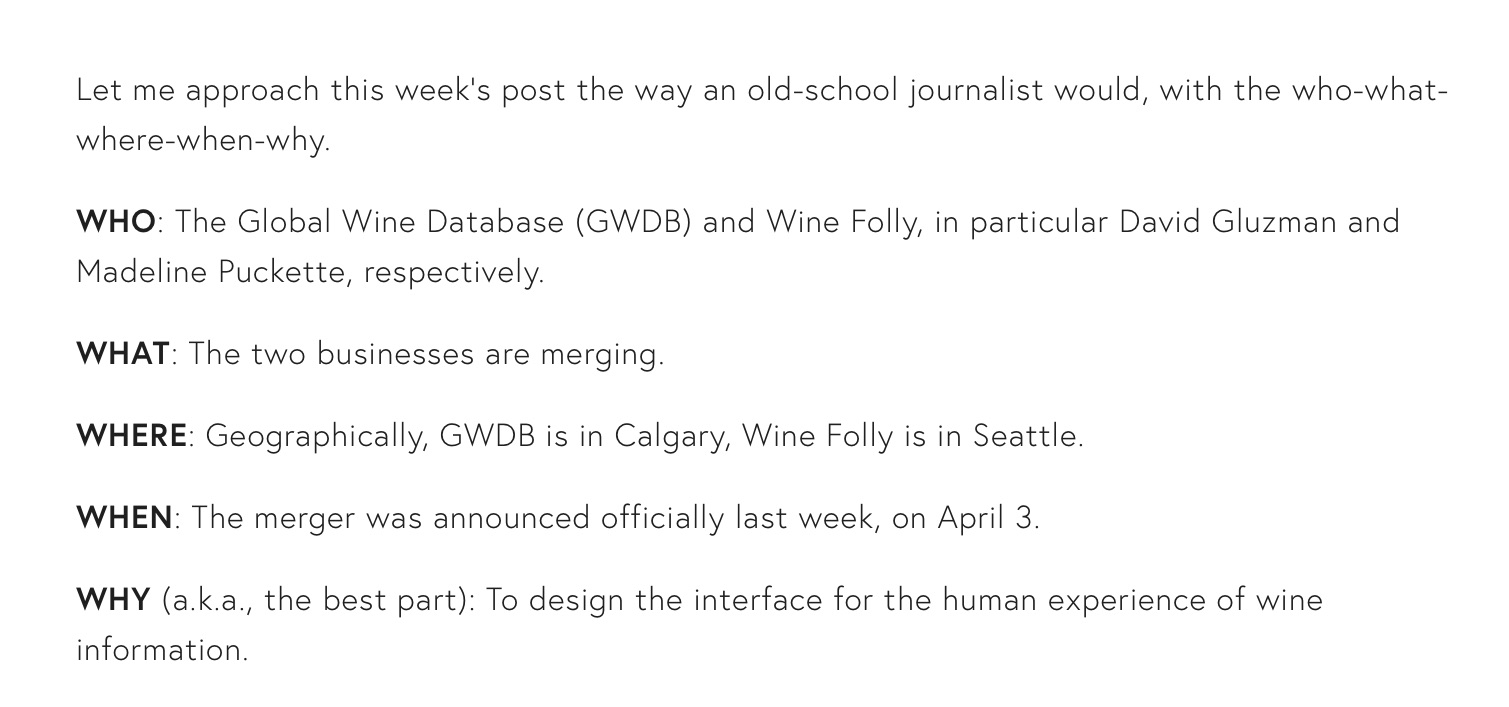Click the bold WHERE label

coord(131,436)
